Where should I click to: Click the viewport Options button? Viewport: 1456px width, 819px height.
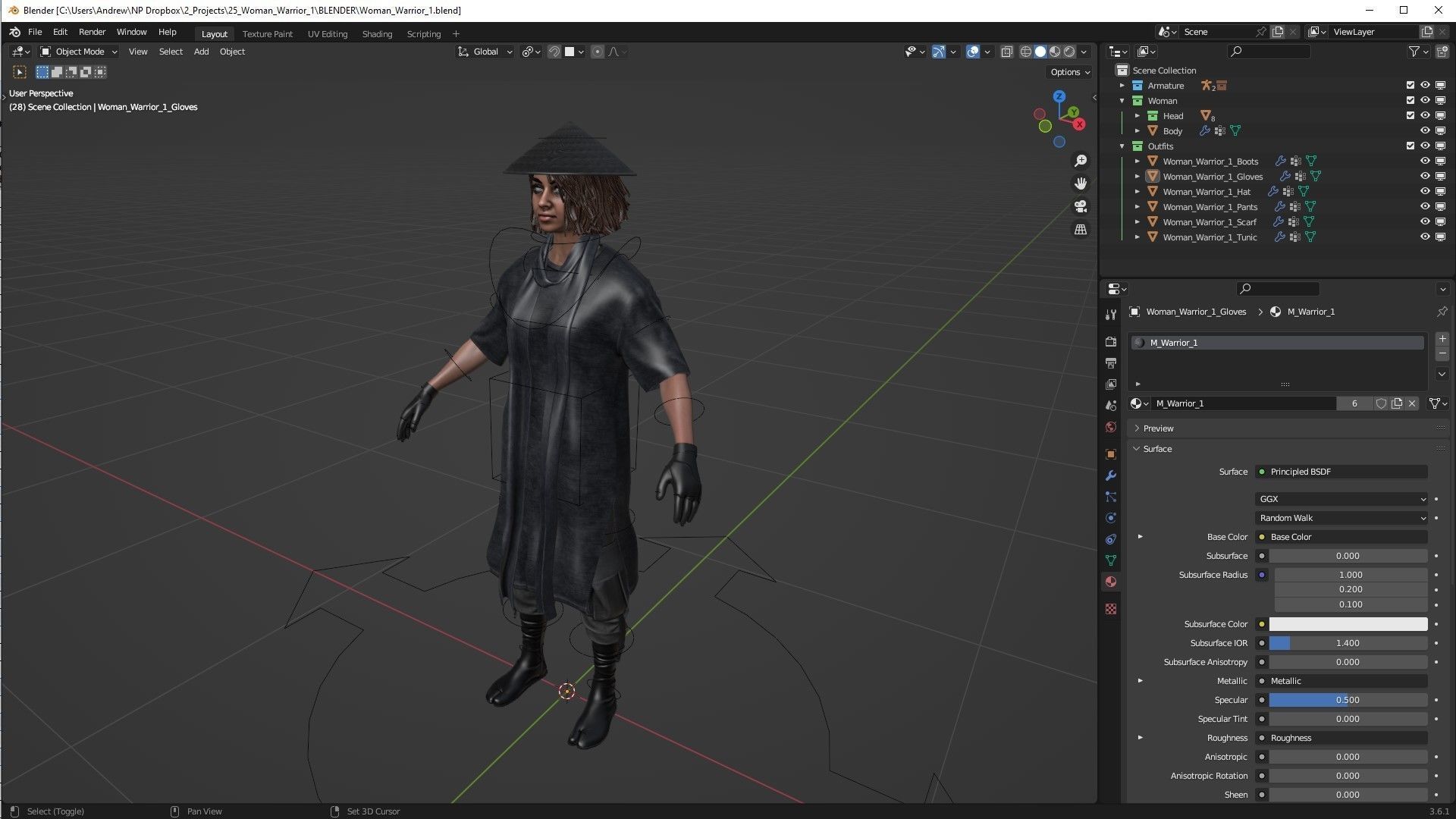pos(1070,72)
